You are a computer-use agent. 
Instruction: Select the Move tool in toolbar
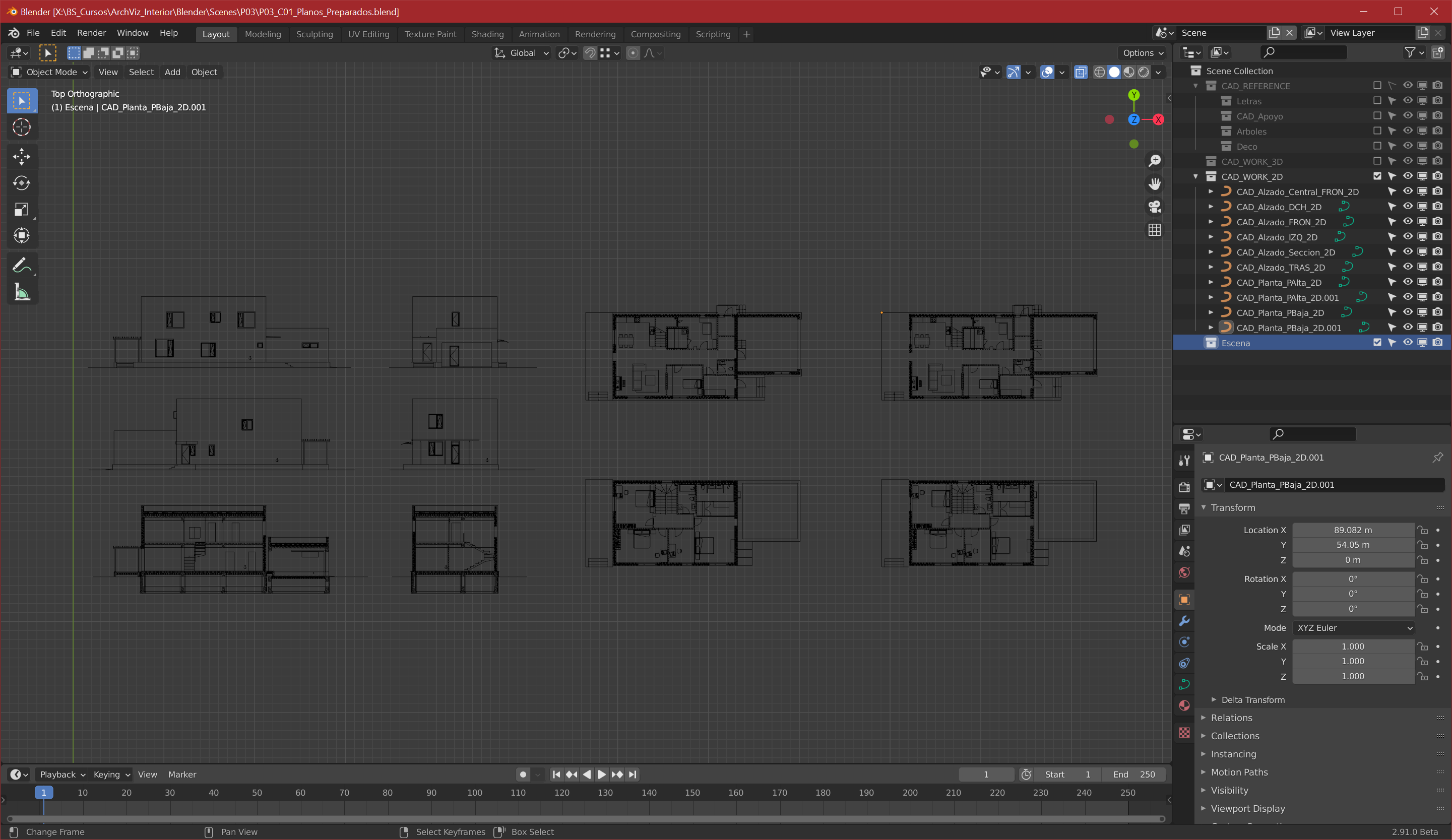tap(21, 156)
